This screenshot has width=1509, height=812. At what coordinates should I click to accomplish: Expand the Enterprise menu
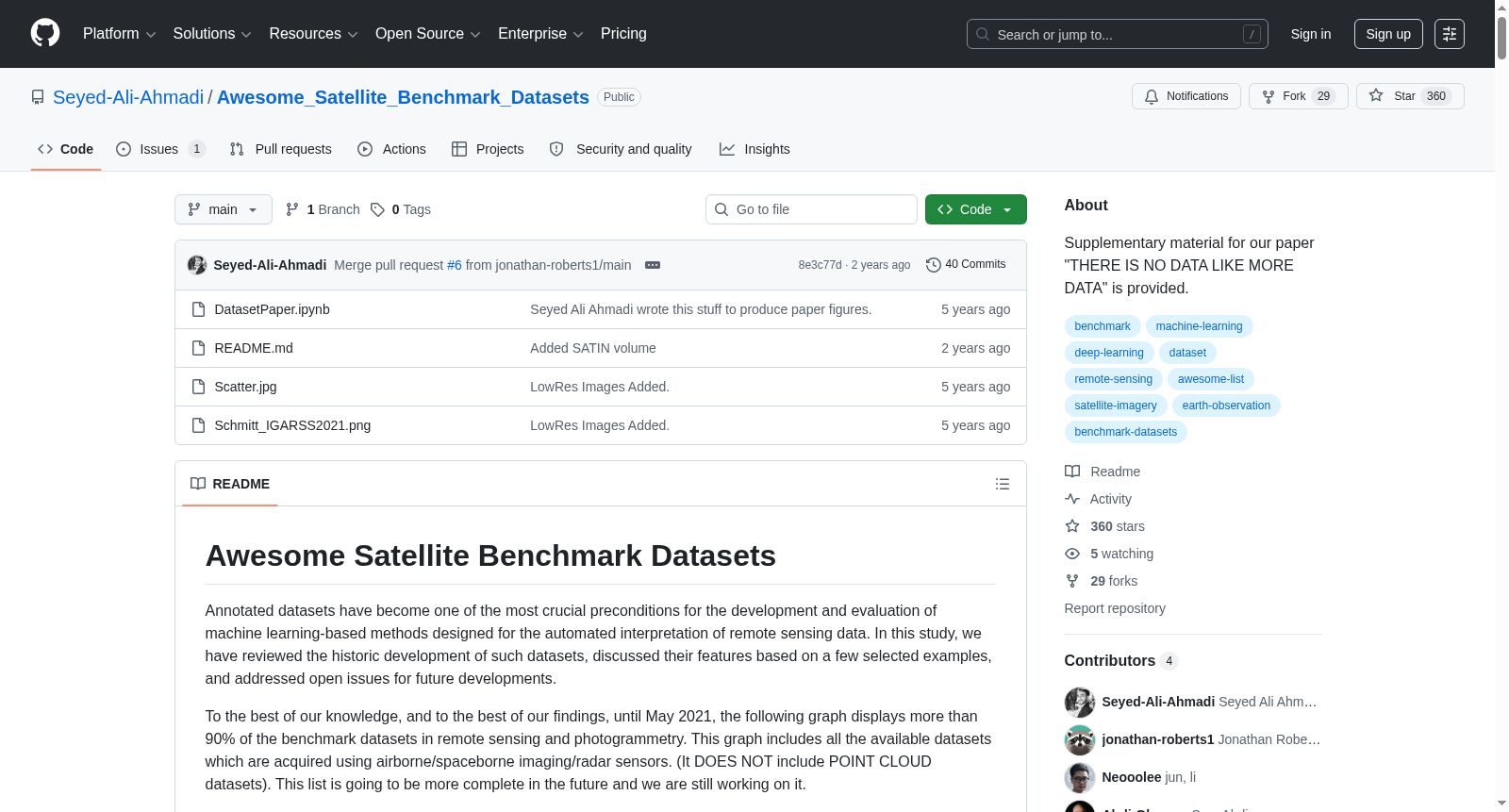point(540,34)
